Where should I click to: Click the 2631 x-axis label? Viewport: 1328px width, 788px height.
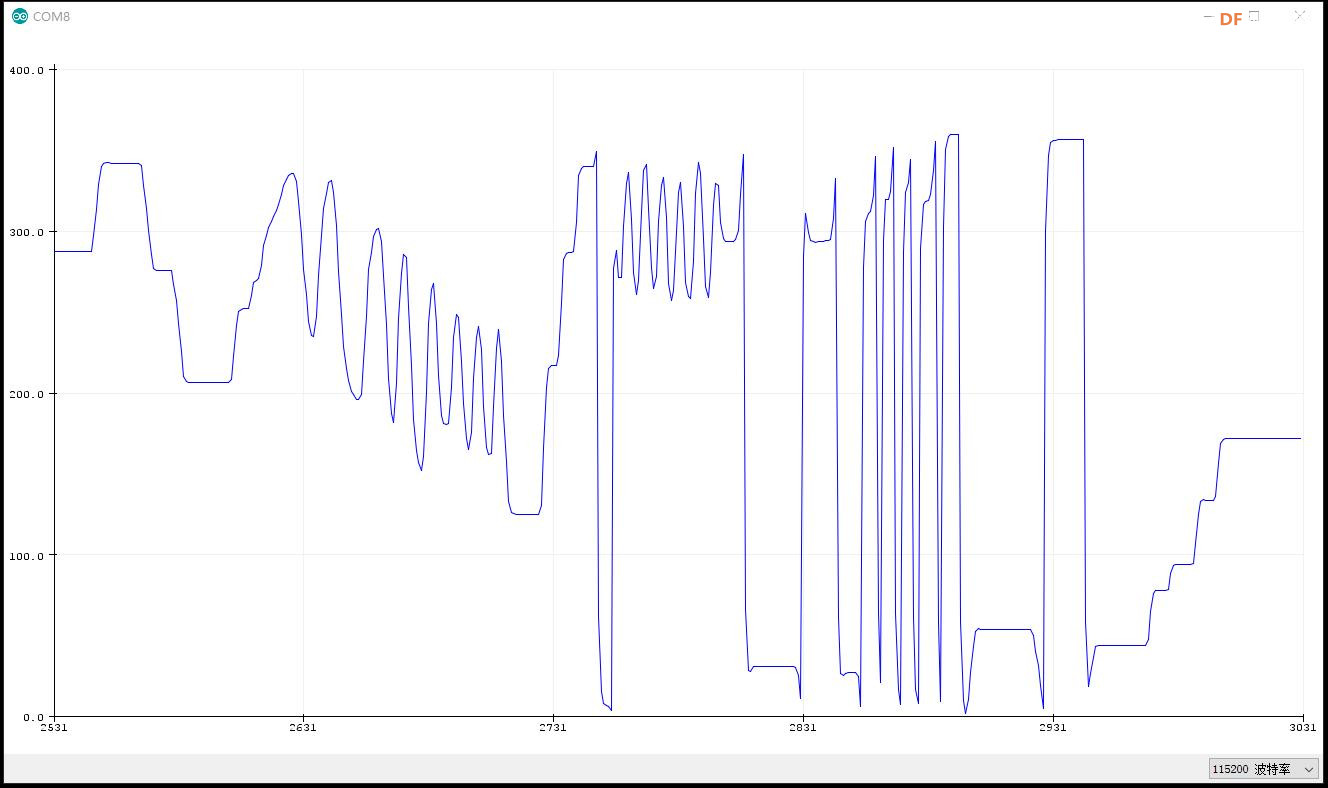coord(303,728)
